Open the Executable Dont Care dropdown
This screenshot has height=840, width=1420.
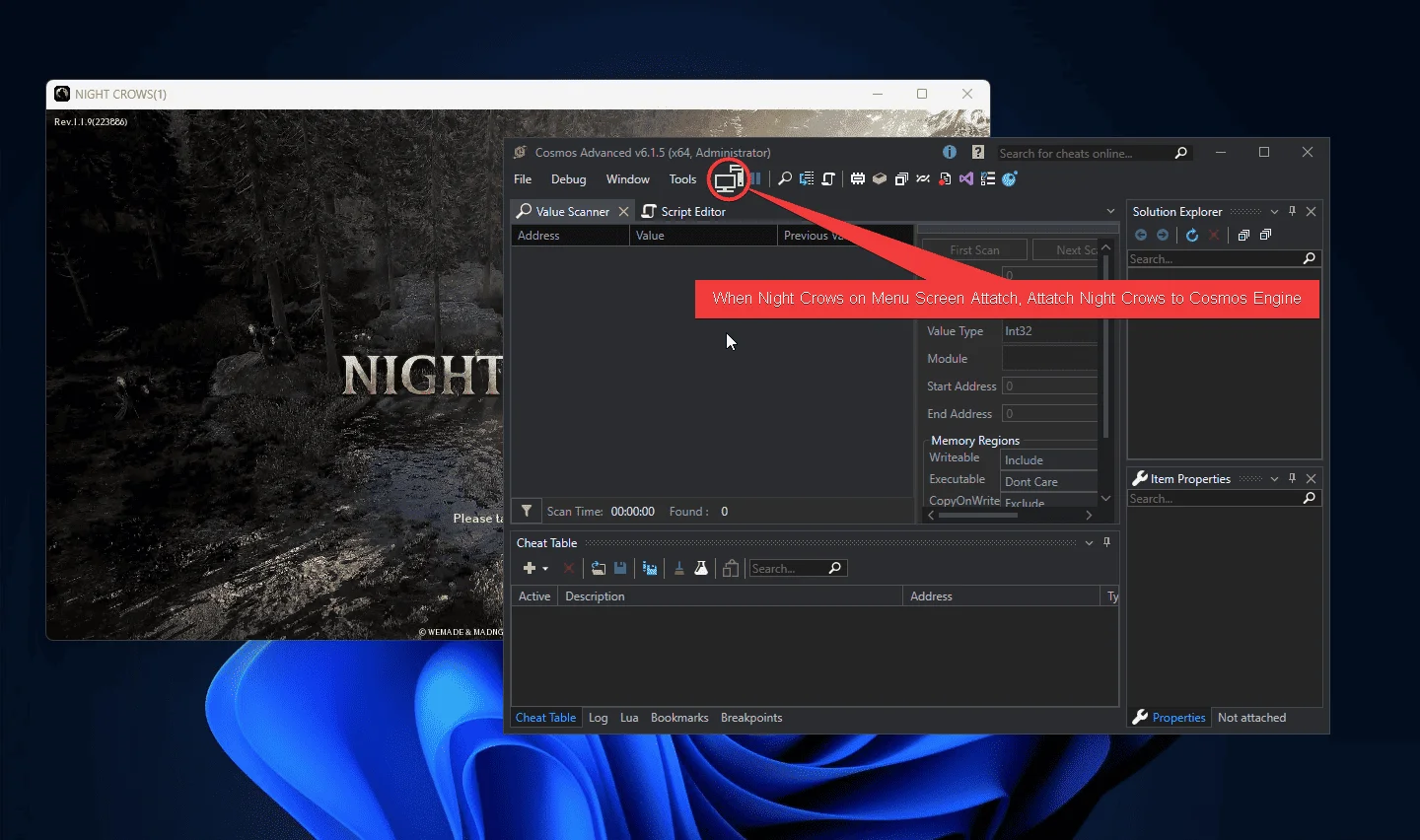[1050, 482]
